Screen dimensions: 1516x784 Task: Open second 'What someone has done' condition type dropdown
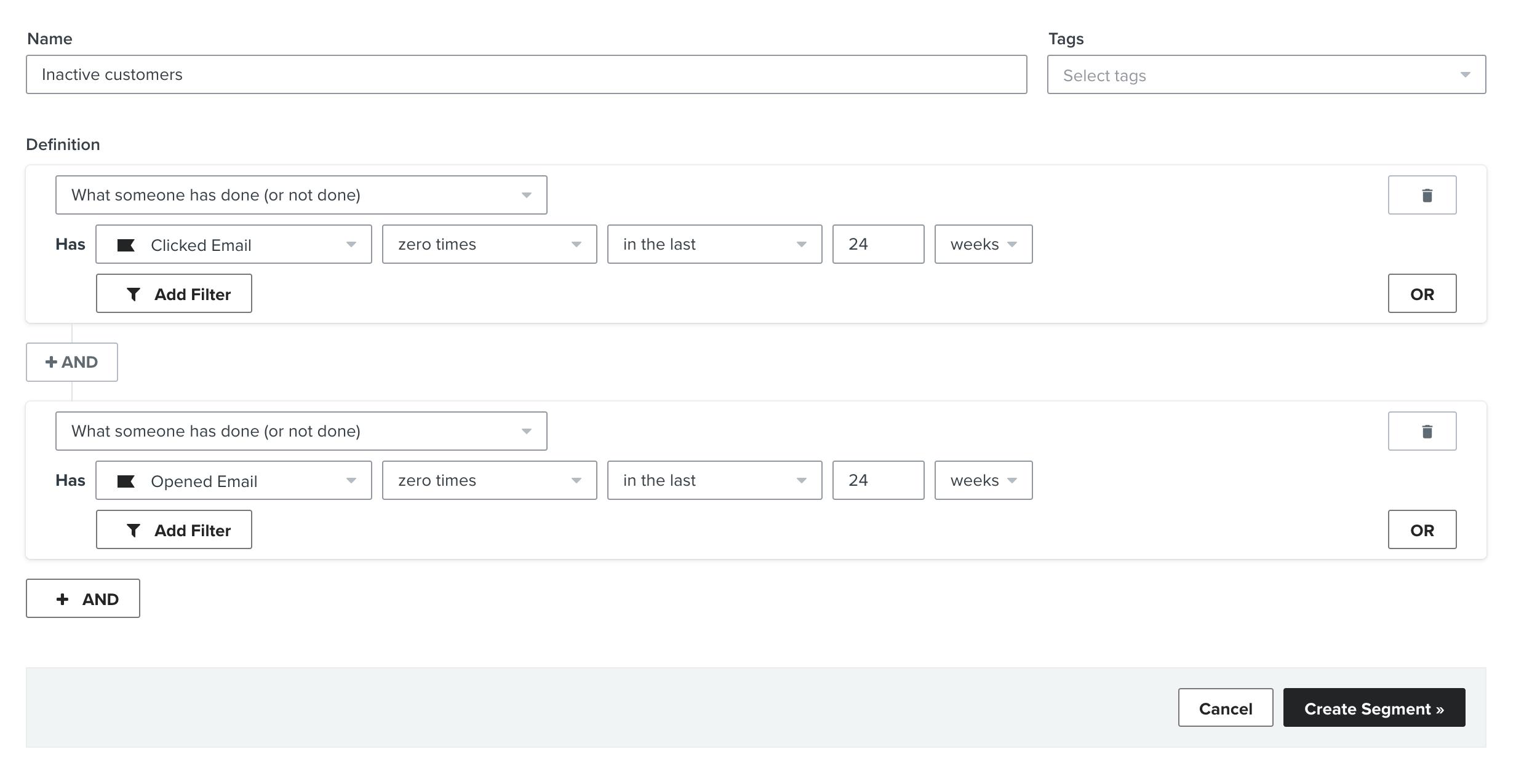(301, 431)
